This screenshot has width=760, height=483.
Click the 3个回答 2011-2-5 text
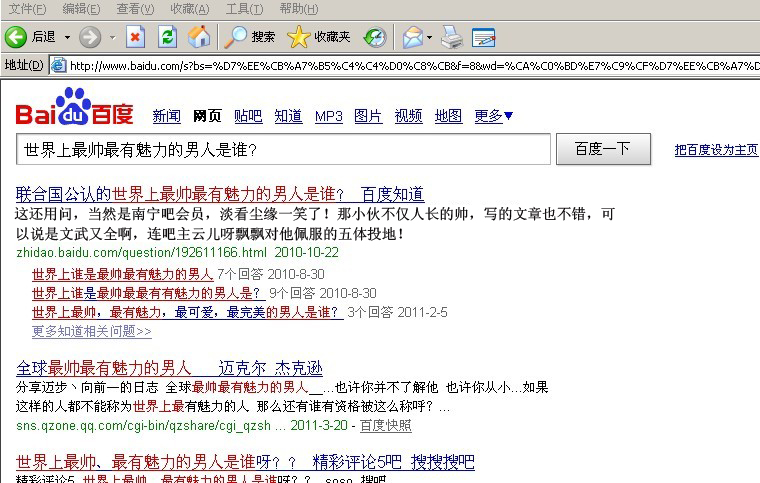(x=397, y=312)
